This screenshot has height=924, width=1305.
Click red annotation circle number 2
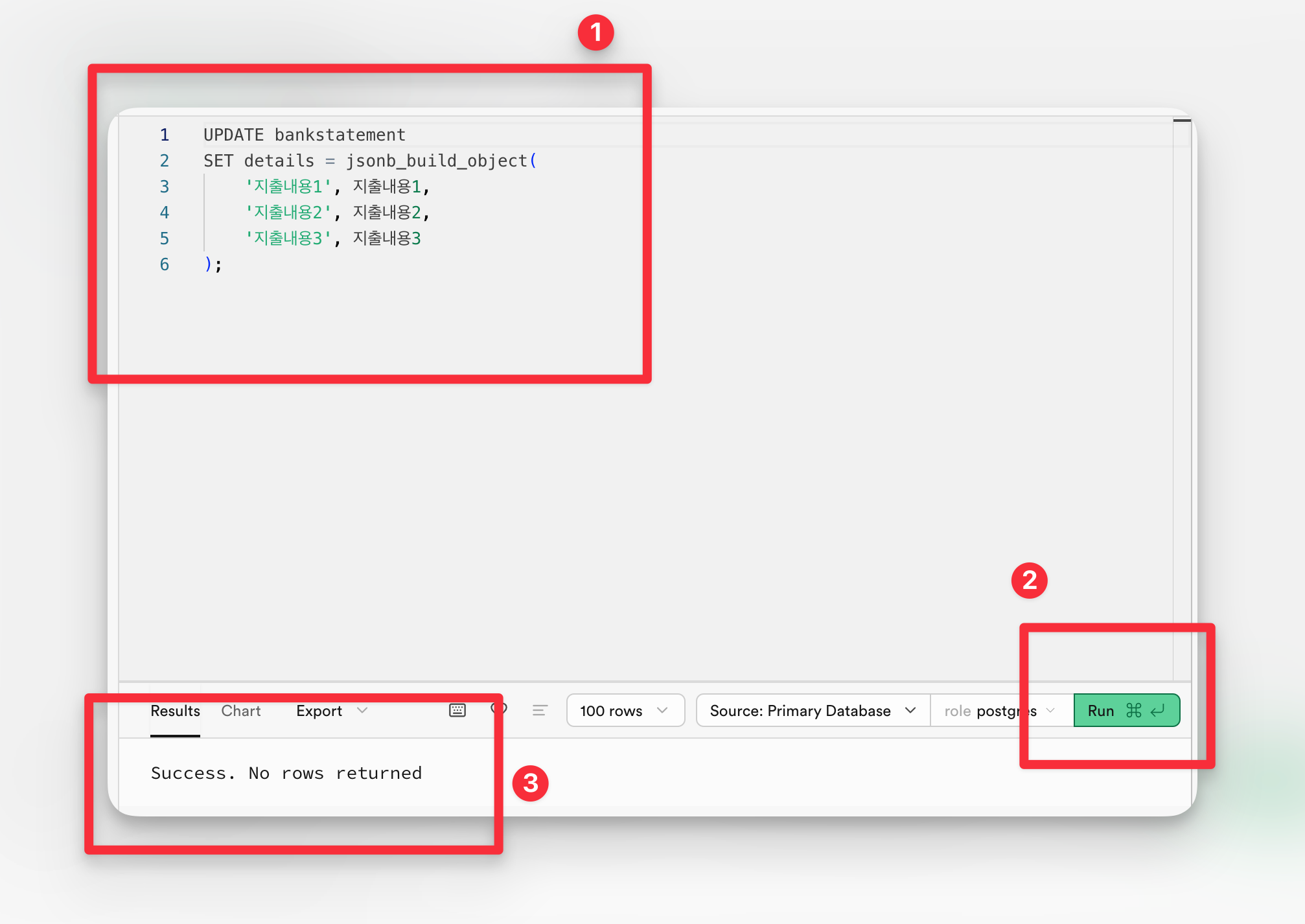click(1029, 581)
